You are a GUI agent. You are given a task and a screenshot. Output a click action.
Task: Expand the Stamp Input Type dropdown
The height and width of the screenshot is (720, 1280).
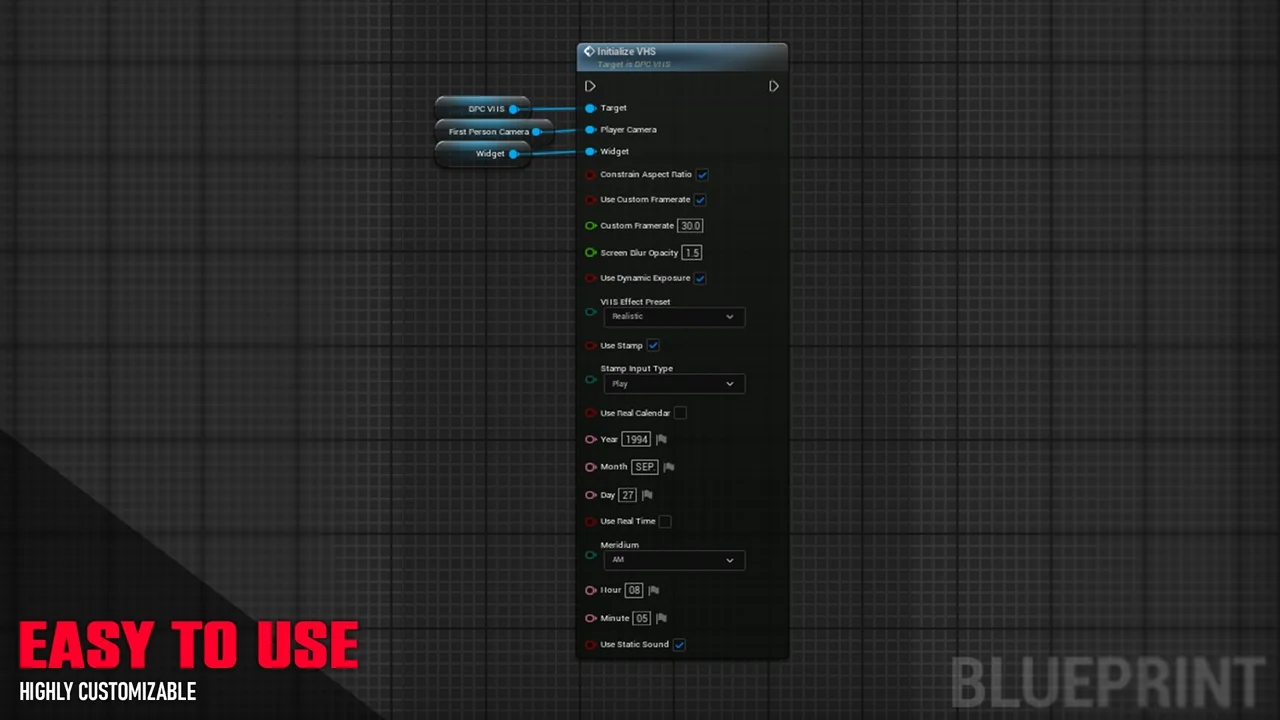[x=674, y=384]
